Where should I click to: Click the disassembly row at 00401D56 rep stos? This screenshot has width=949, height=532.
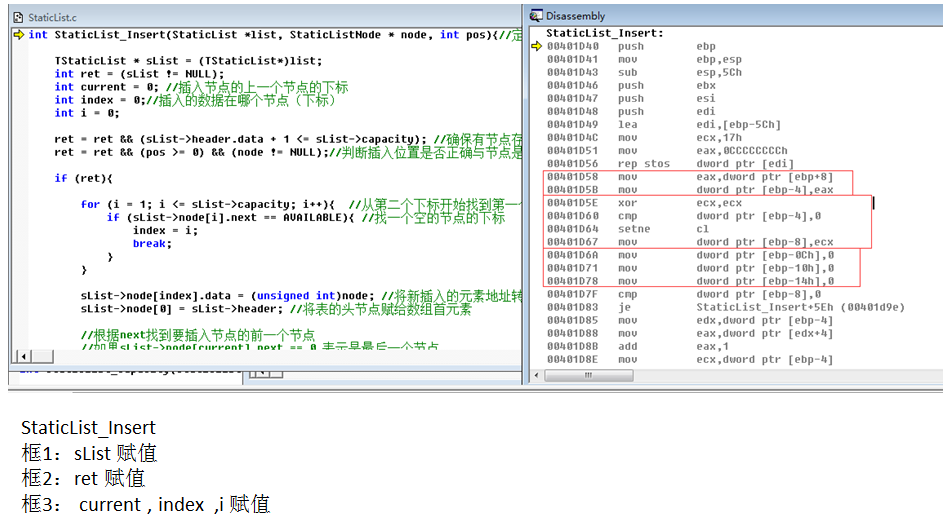click(x=670, y=164)
